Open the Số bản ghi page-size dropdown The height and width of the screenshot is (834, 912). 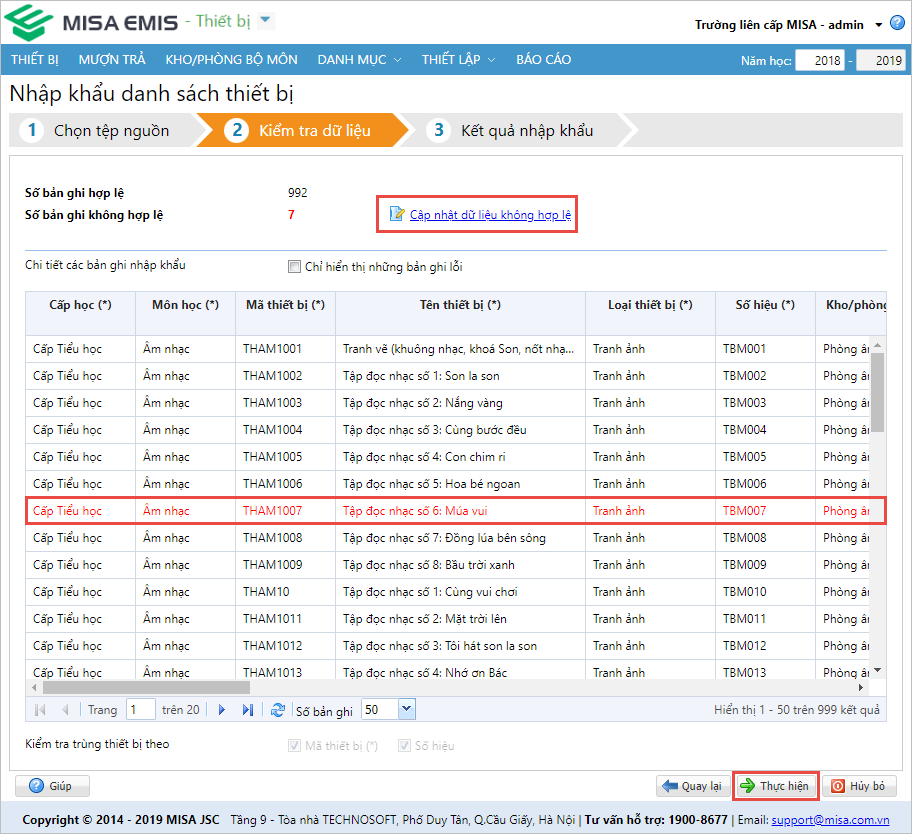click(406, 710)
